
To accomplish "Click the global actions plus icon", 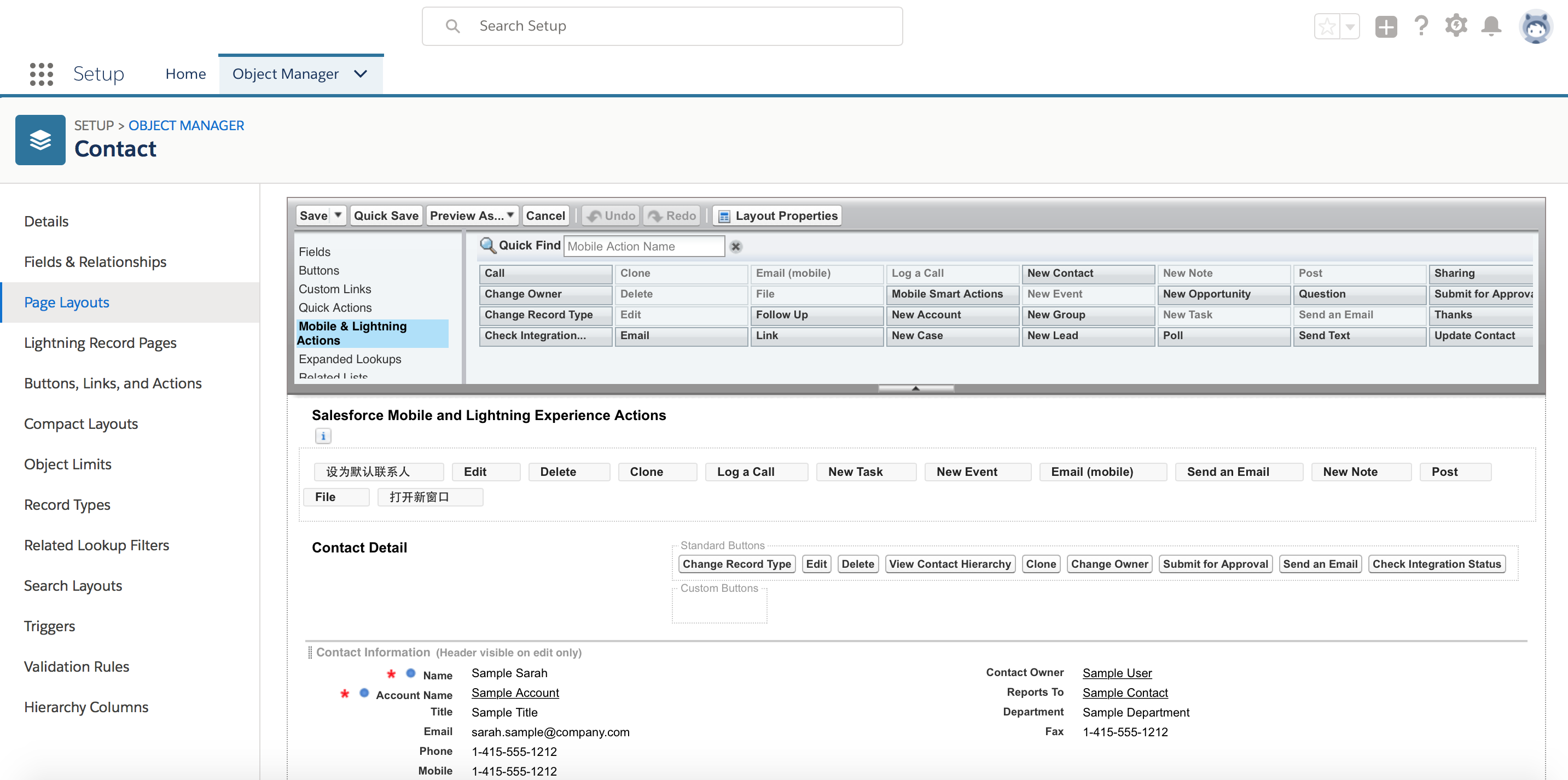I will [1386, 27].
